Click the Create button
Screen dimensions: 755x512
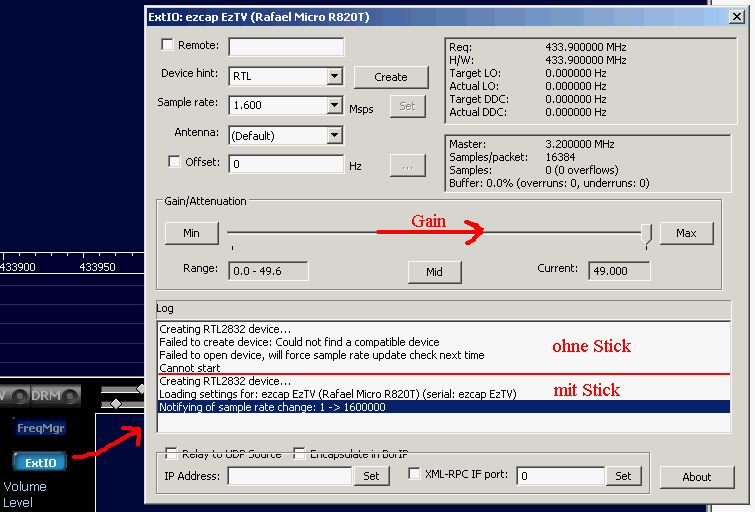391,77
